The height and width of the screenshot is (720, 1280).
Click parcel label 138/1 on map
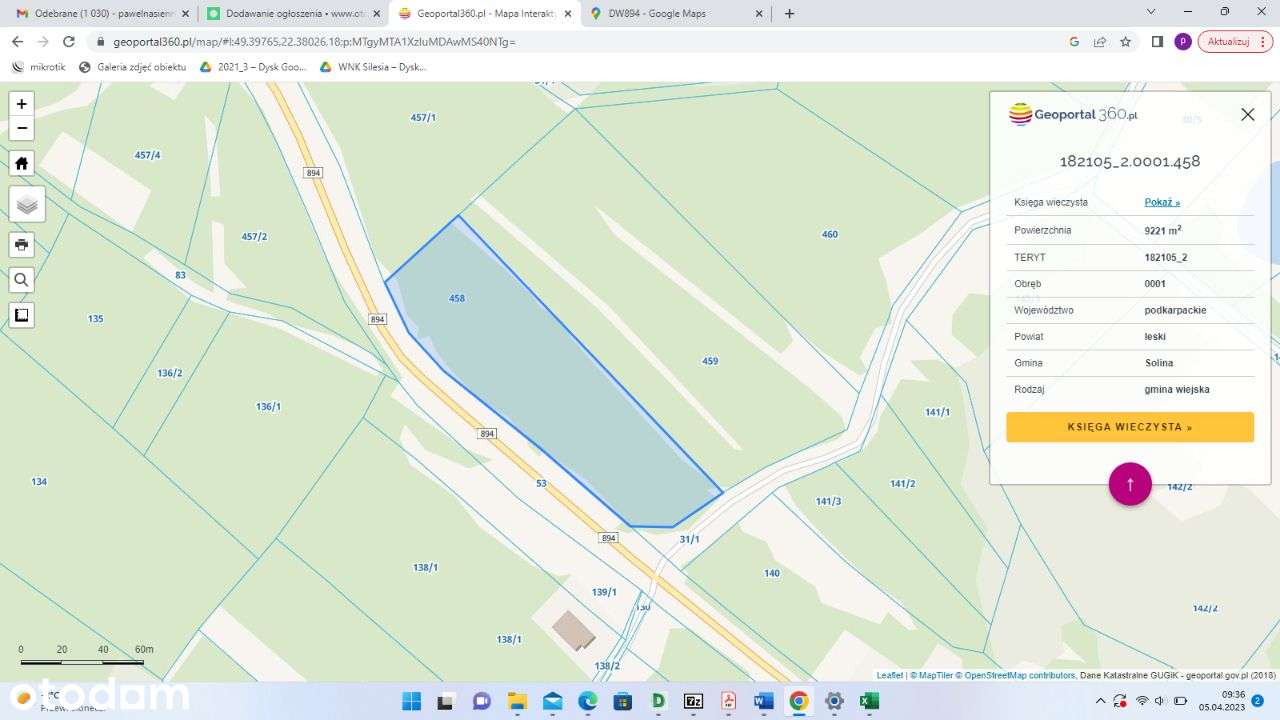[425, 567]
